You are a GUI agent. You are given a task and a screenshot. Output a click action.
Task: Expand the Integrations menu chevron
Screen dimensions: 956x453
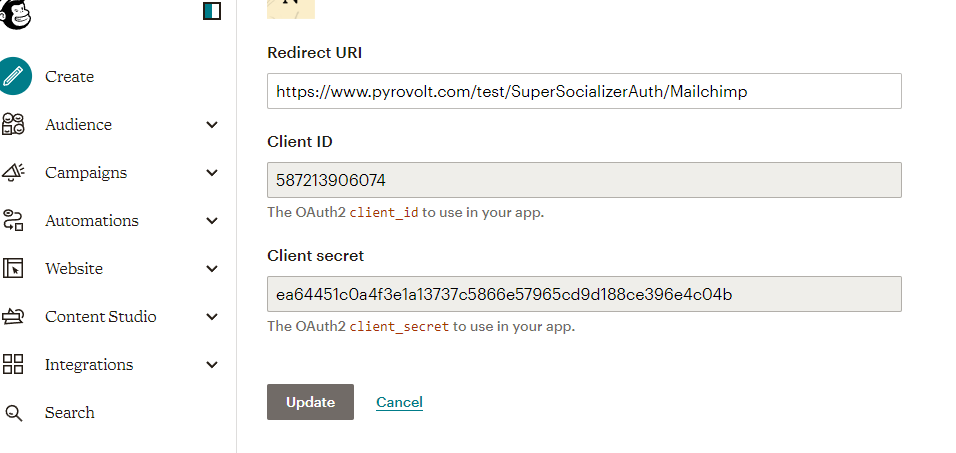click(212, 364)
